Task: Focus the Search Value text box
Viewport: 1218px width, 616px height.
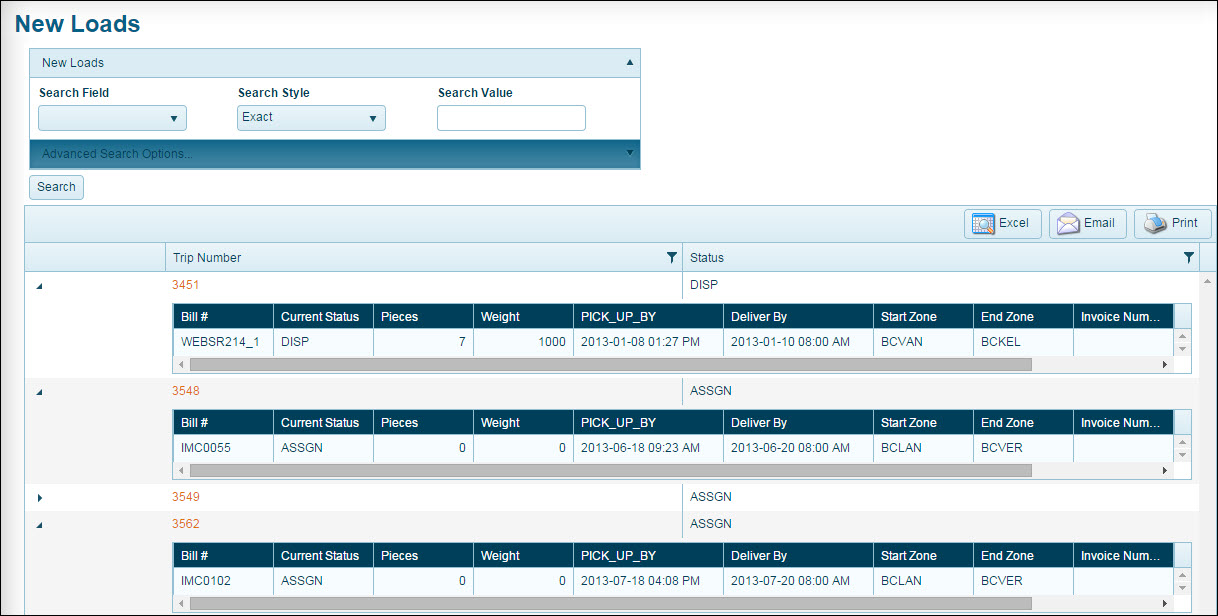Action: tap(511, 118)
